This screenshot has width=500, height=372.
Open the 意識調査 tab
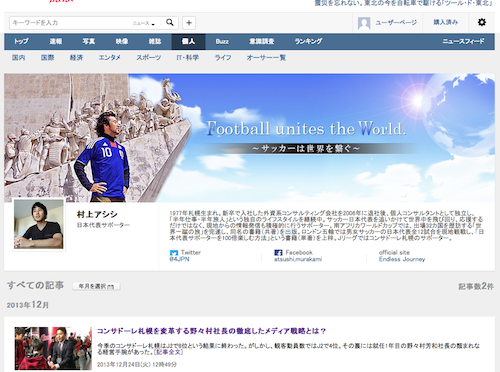tap(262, 41)
